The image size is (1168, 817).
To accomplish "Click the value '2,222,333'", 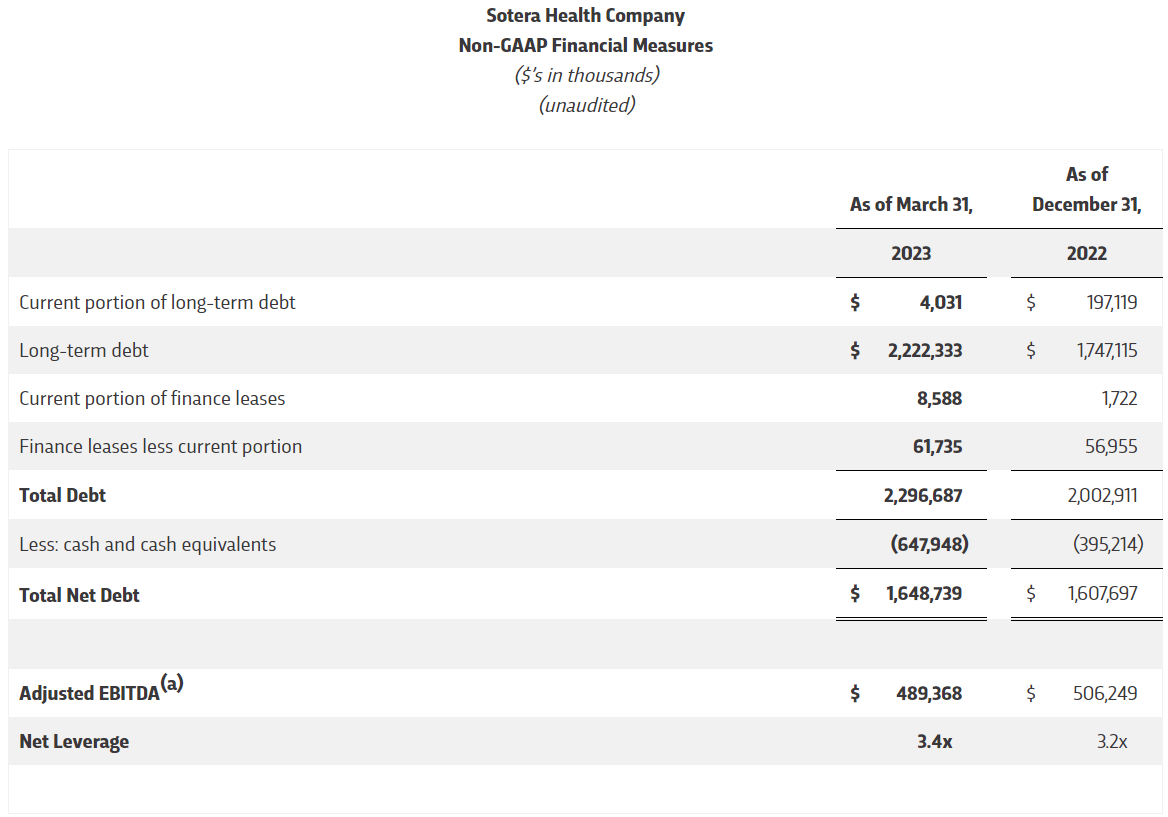I will [x=924, y=350].
